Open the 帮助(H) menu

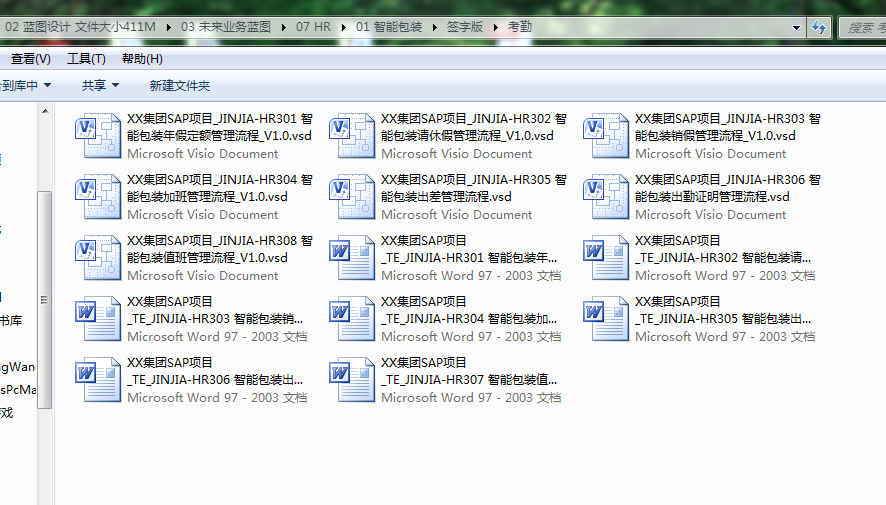(x=142, y=59)
